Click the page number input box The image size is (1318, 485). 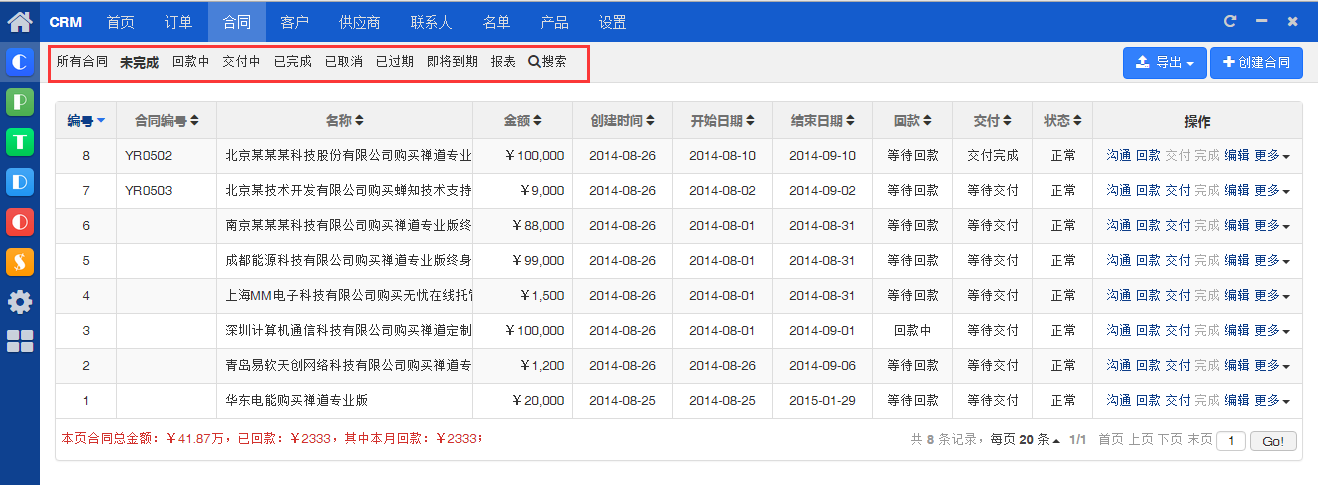click(x=1231, y=441)
